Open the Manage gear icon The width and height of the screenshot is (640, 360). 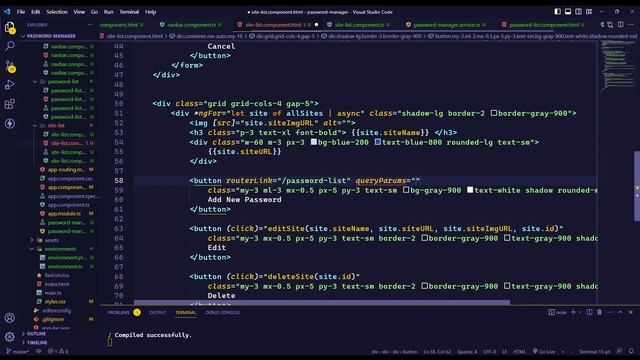tap(10, 336)
